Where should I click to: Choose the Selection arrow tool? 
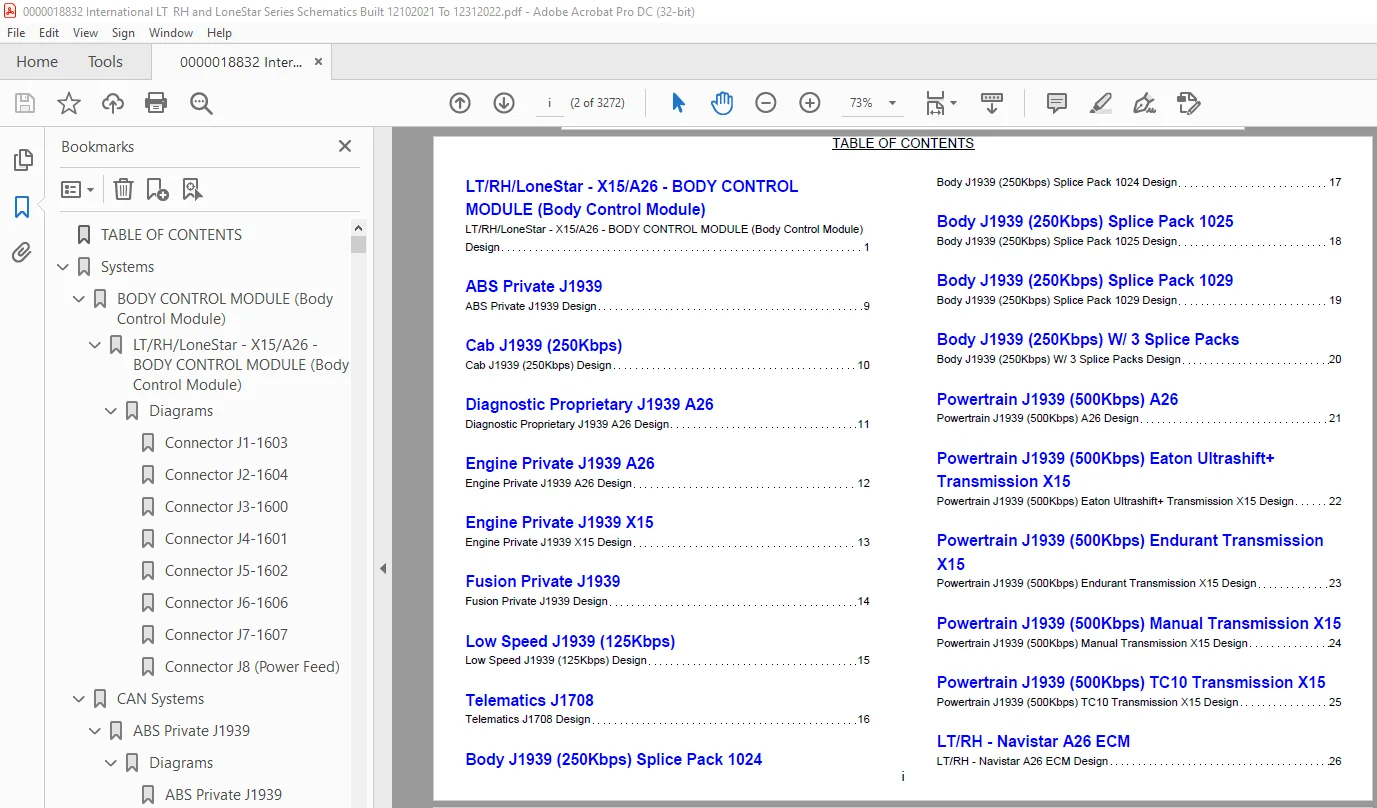pos(678,103)
